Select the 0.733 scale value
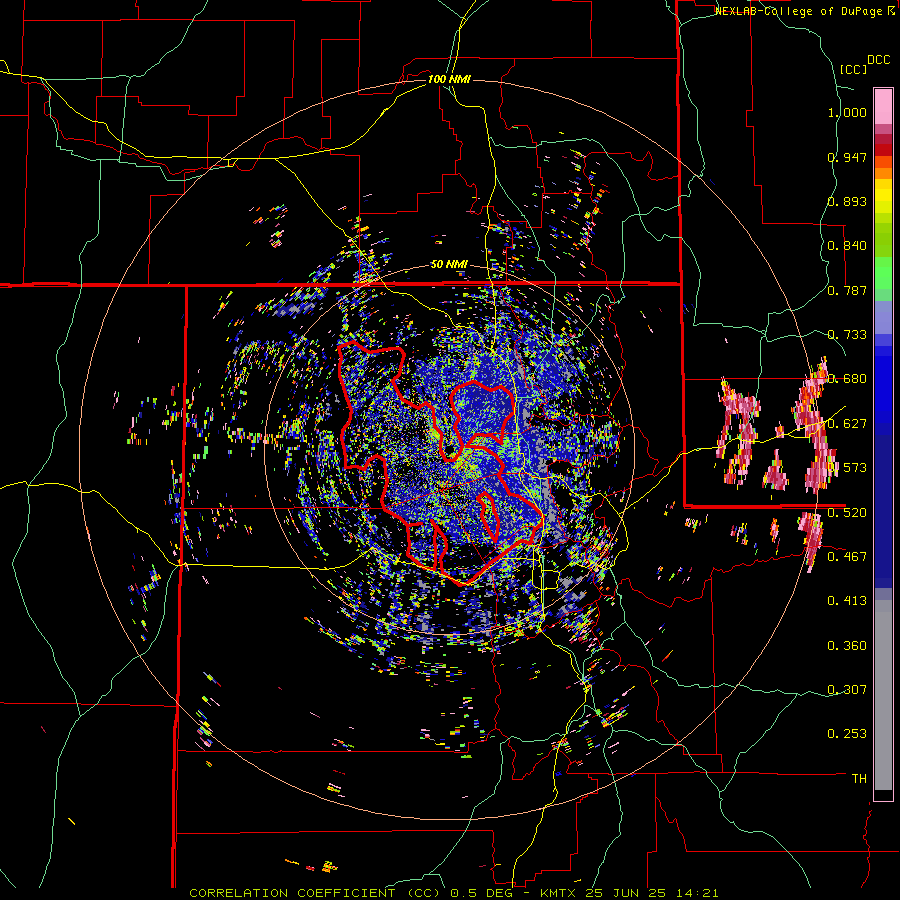 pos(847,335)
